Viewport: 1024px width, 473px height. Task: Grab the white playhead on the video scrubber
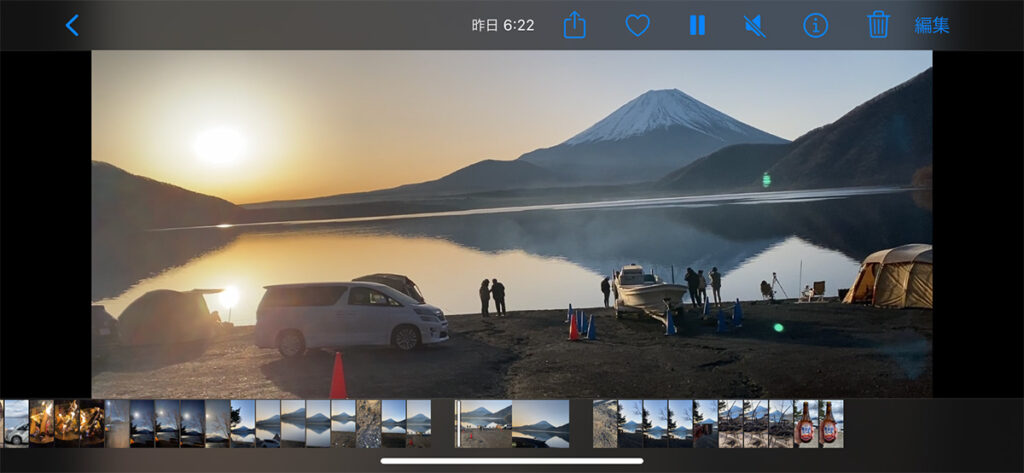[458, 423]
